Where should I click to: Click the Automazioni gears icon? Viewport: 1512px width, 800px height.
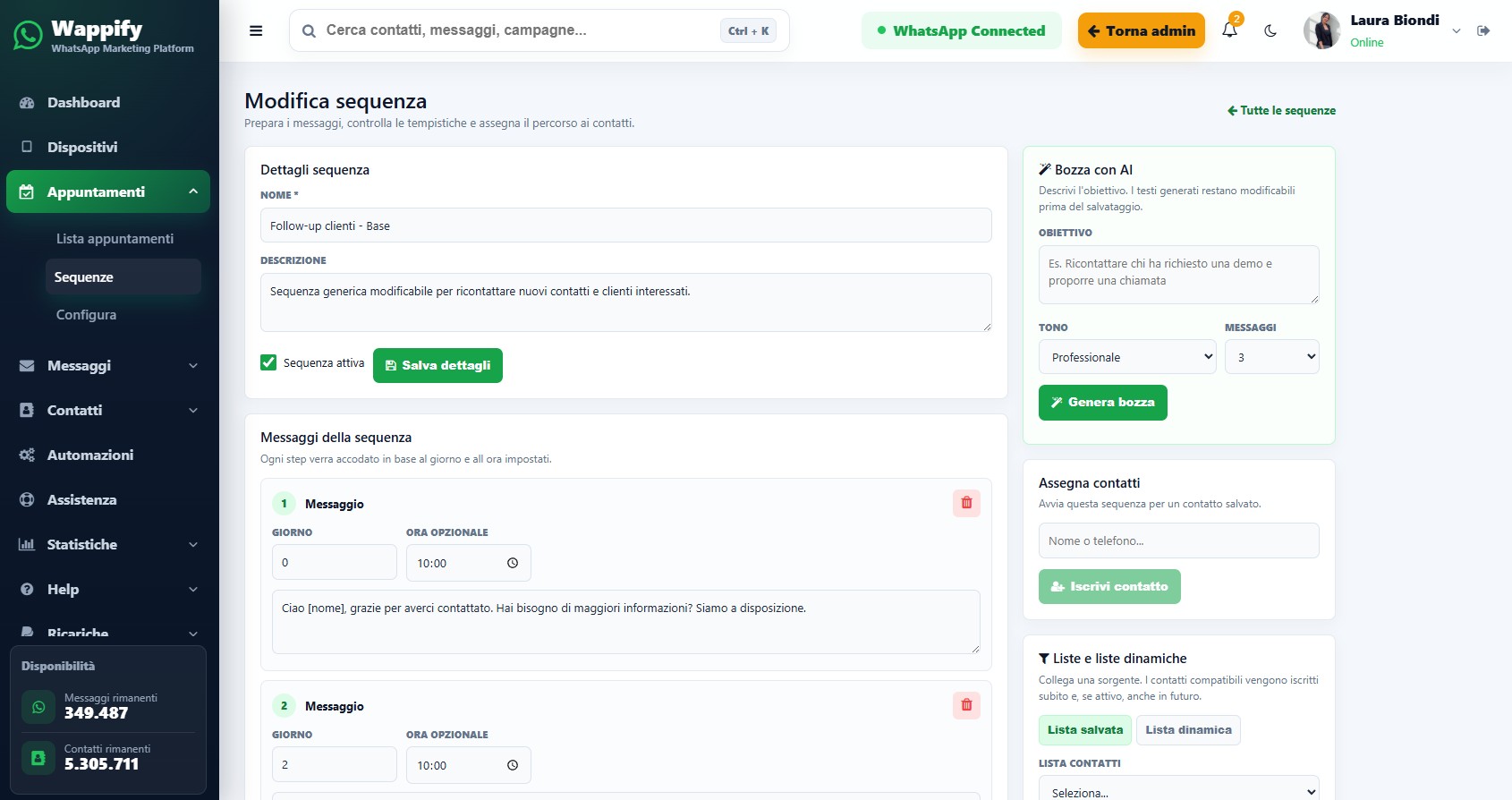(27, 455)
